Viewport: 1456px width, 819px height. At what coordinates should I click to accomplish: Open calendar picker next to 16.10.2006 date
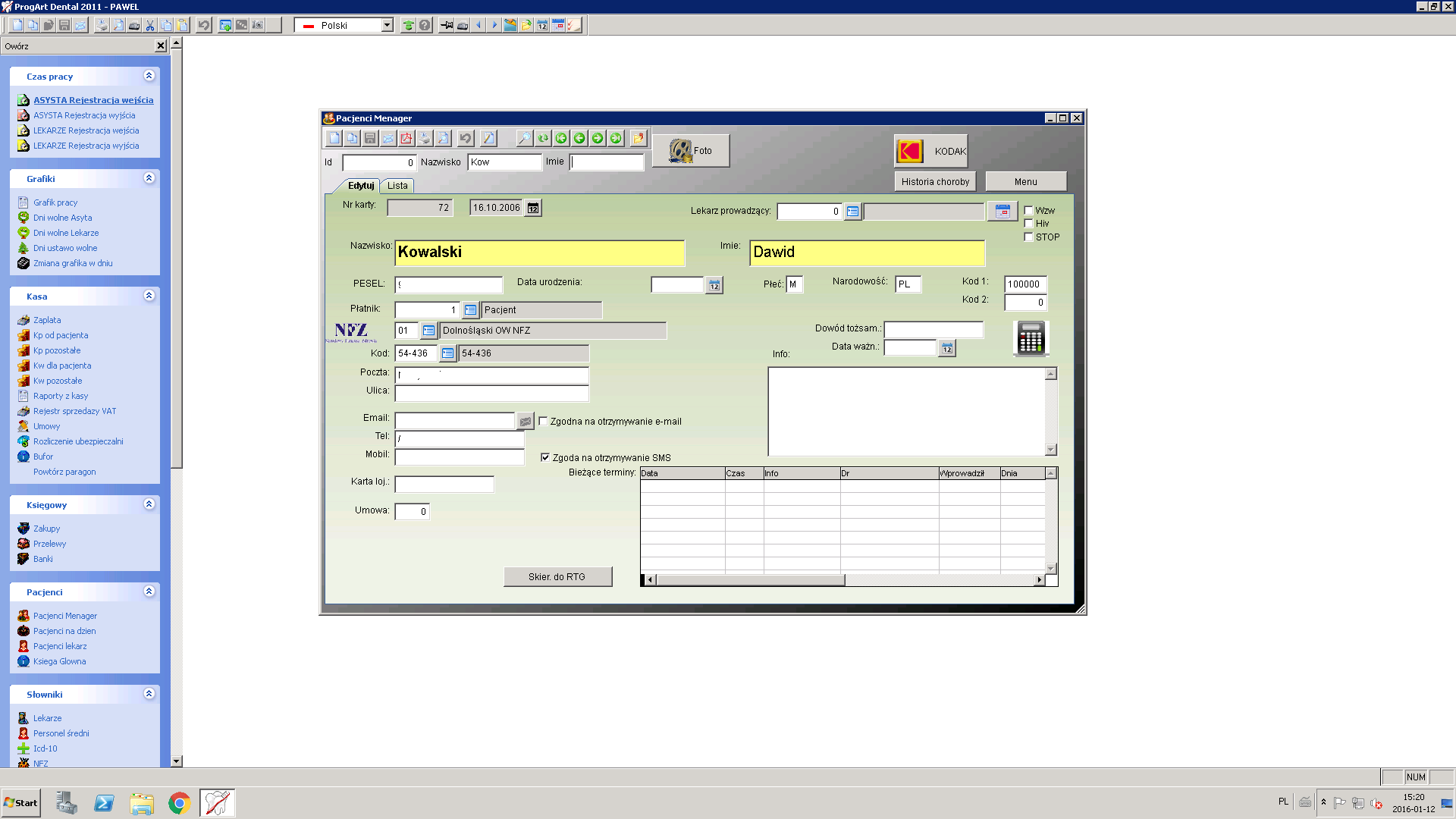point(533,208)
